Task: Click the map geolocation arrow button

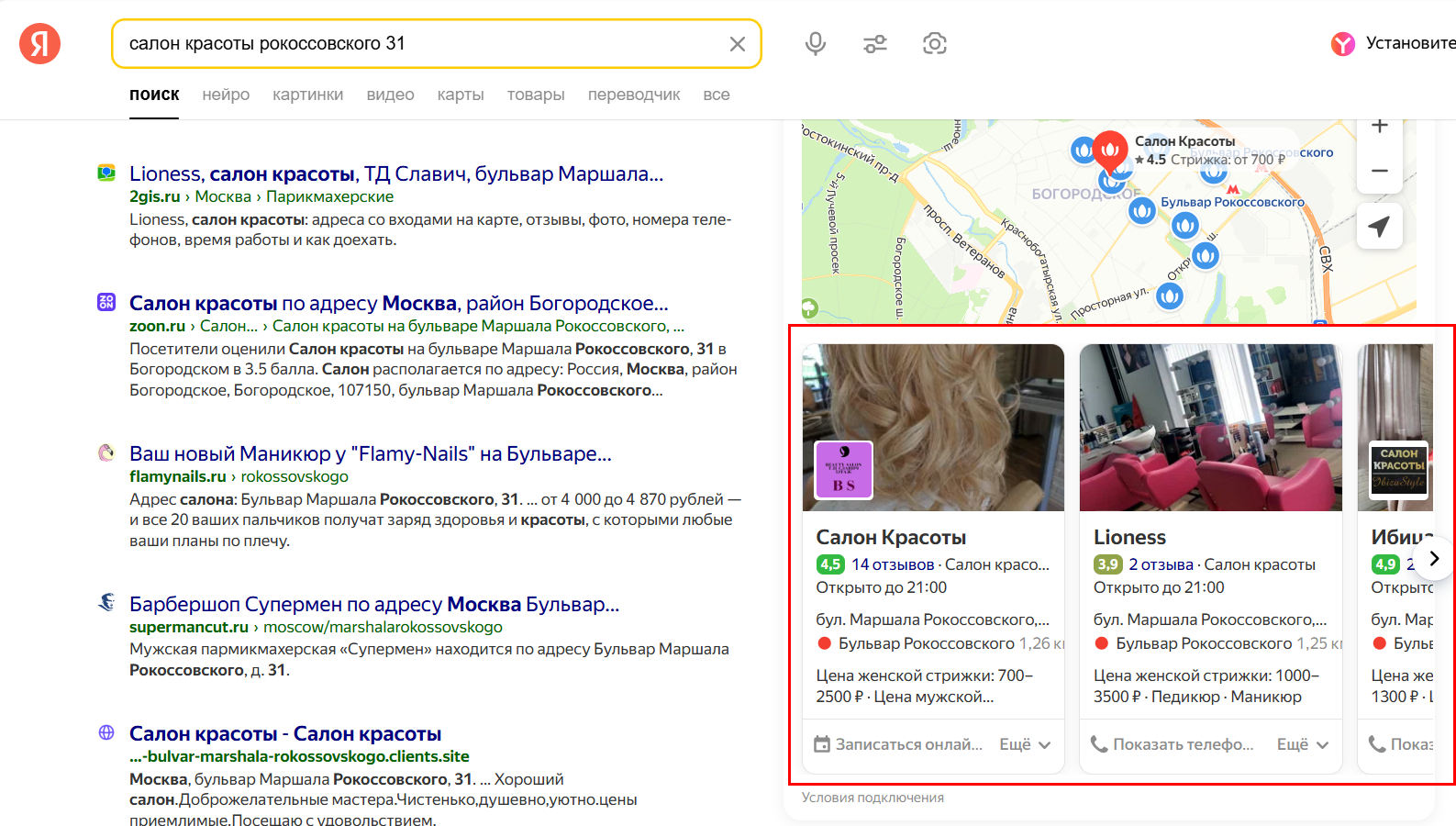Action: tap(1379, 226)
